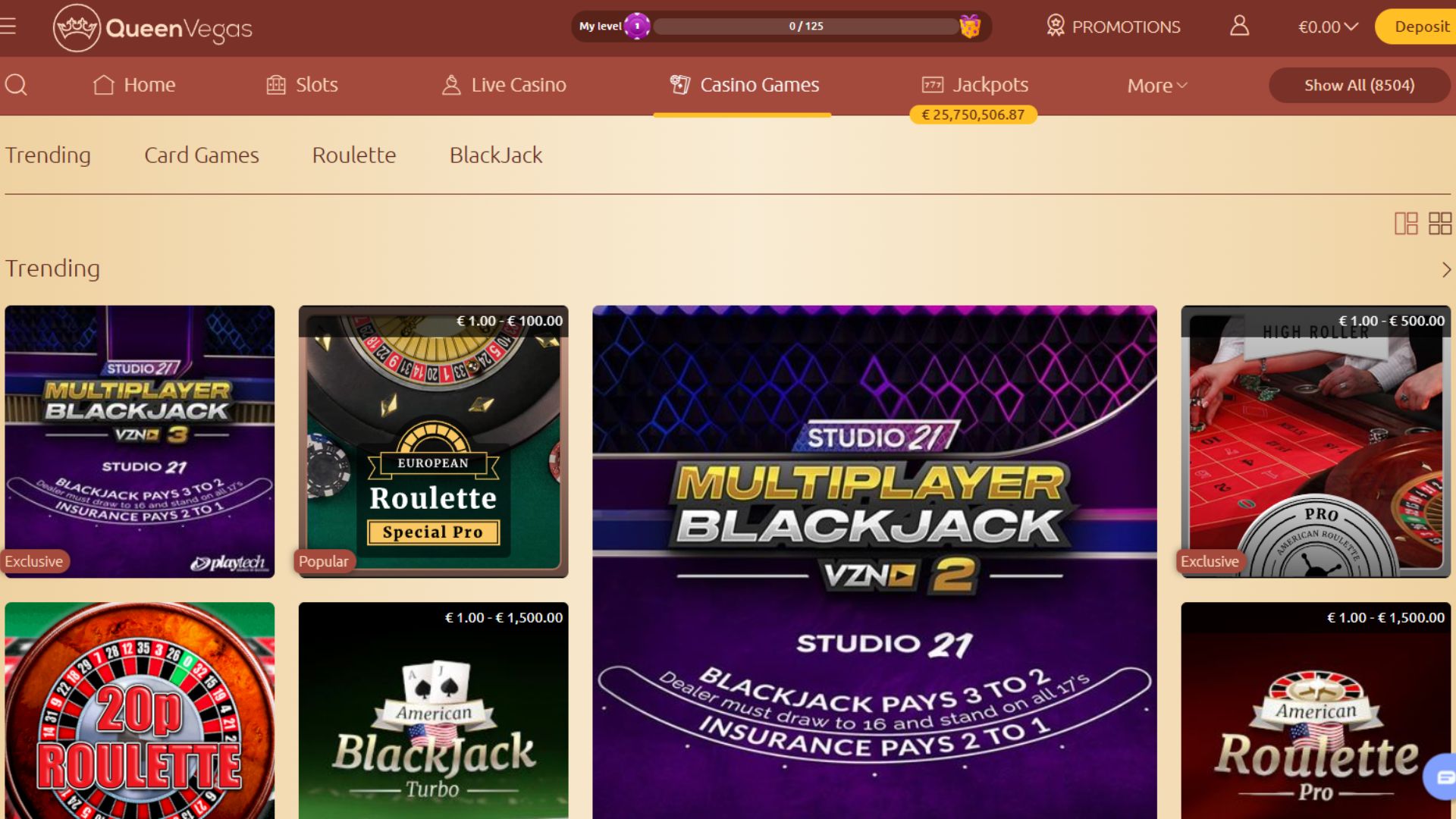Select the BlackJack category

(x=496, y=155)
